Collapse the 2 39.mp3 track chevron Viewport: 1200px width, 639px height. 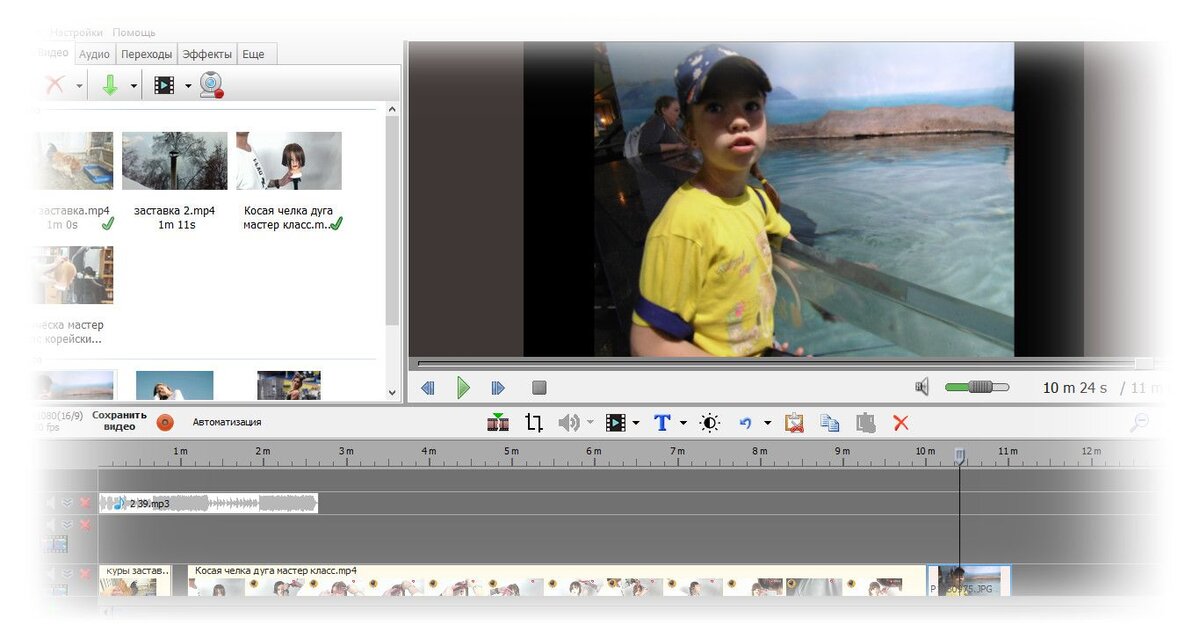[x=68, y=503]
